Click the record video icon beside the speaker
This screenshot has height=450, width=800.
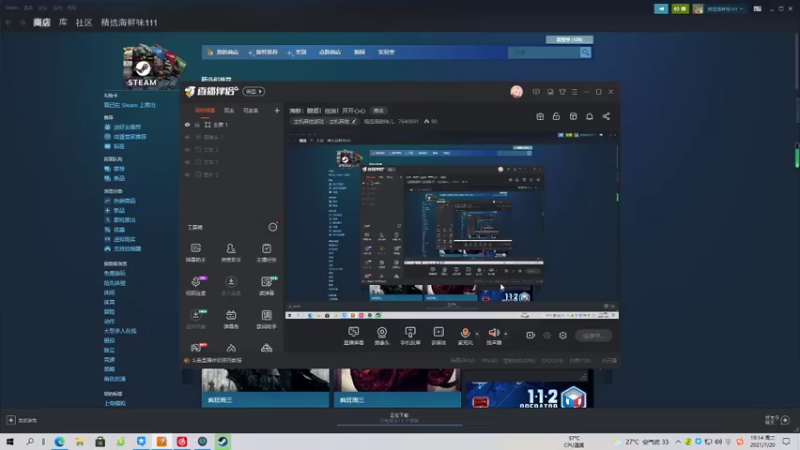[x=531, y=335]
